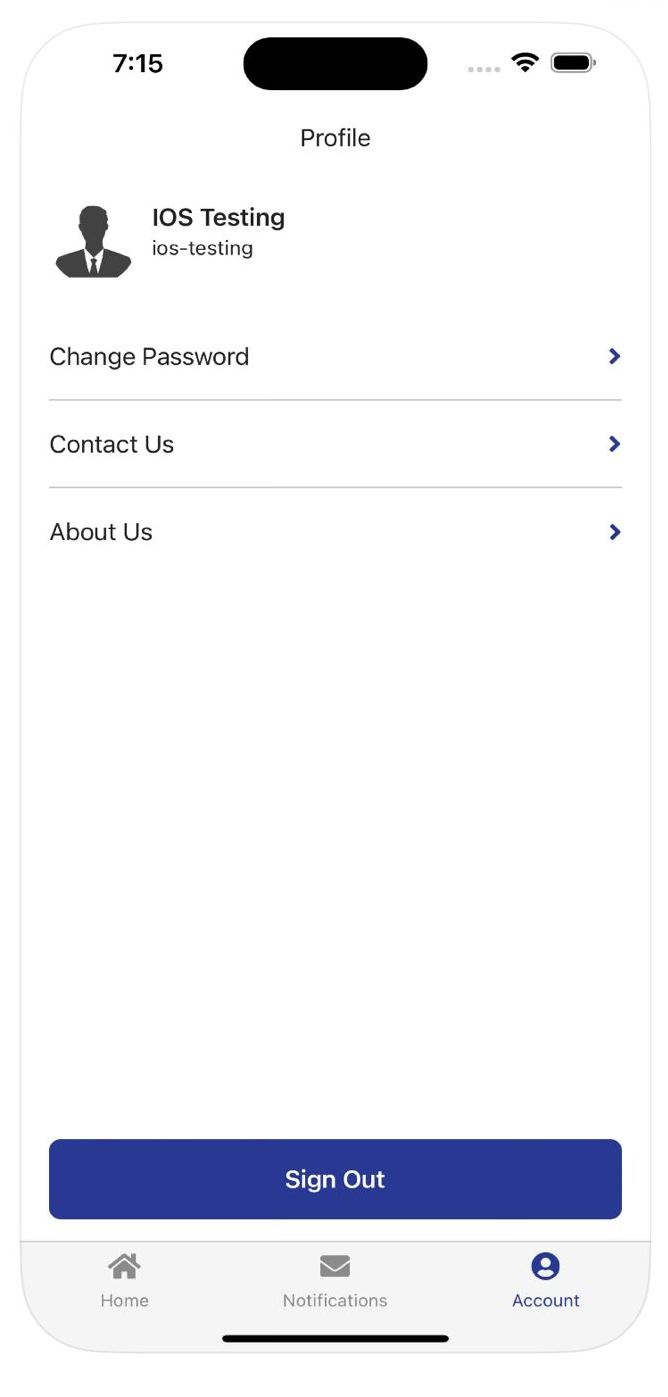The image size is (668, 1397).
Task: Open Notifications via the envelope icon
Action: (x=335, y=1267)
